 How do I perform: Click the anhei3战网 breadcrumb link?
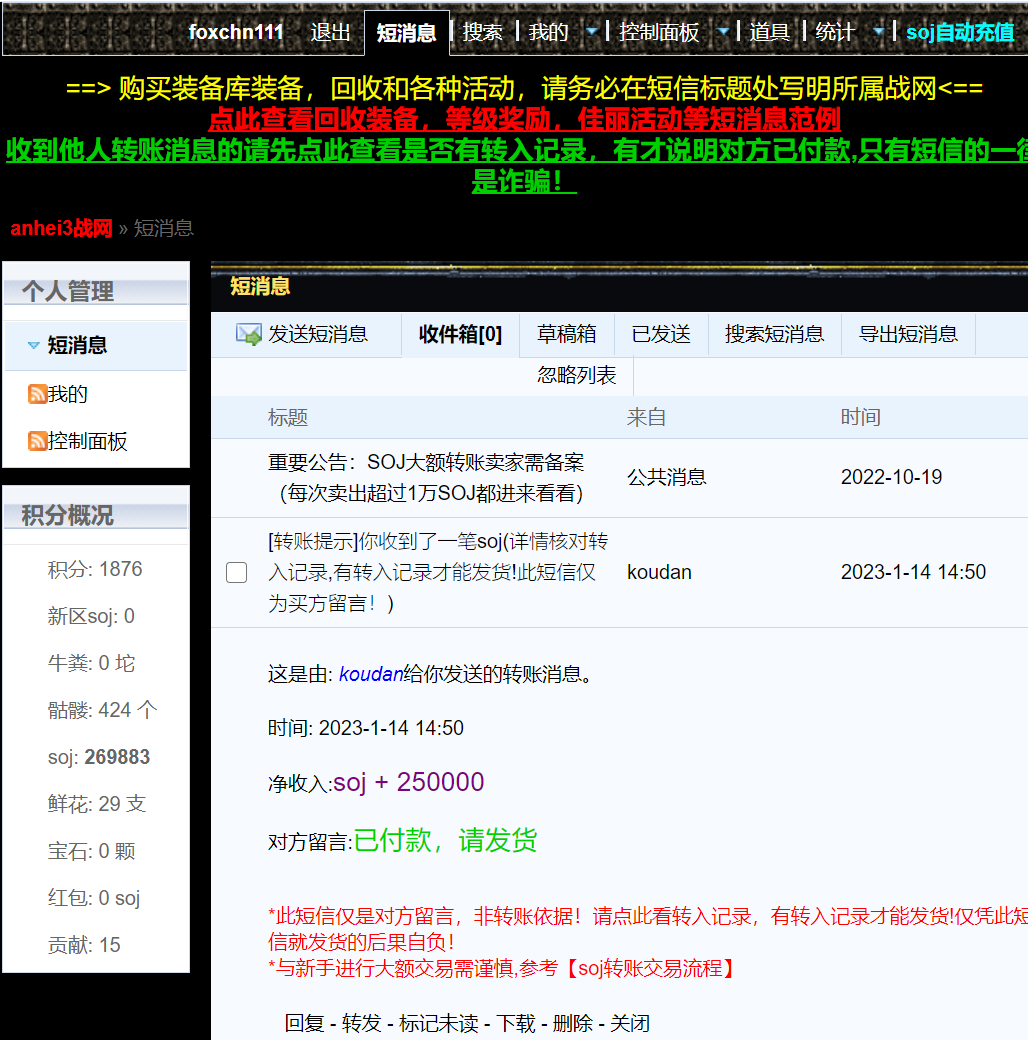pyautogui.click(x=61, y=228)
